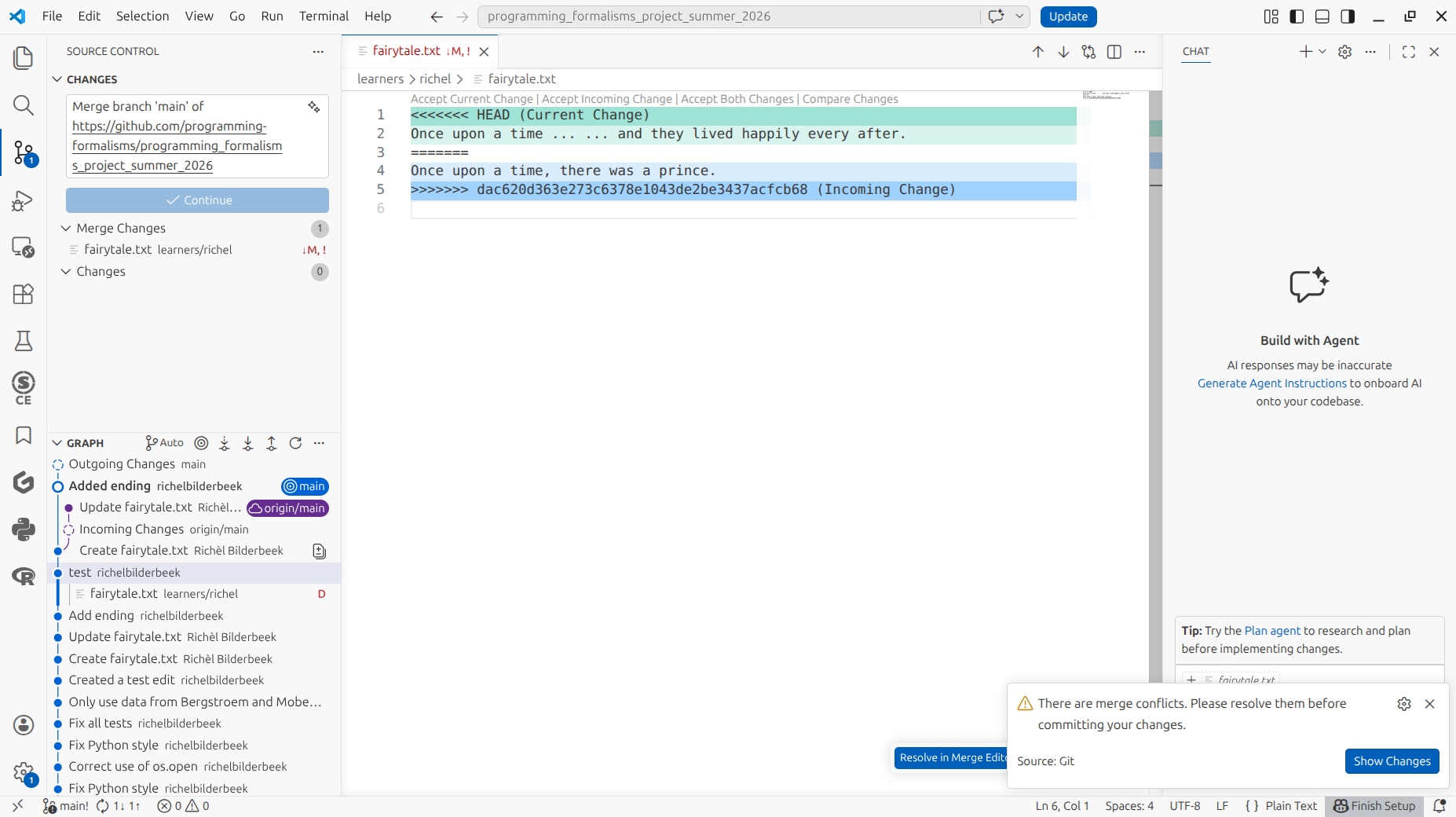Open fairytale.txt under Merge Changes
The image size is (1456, 817).
(x=194, y=250)
